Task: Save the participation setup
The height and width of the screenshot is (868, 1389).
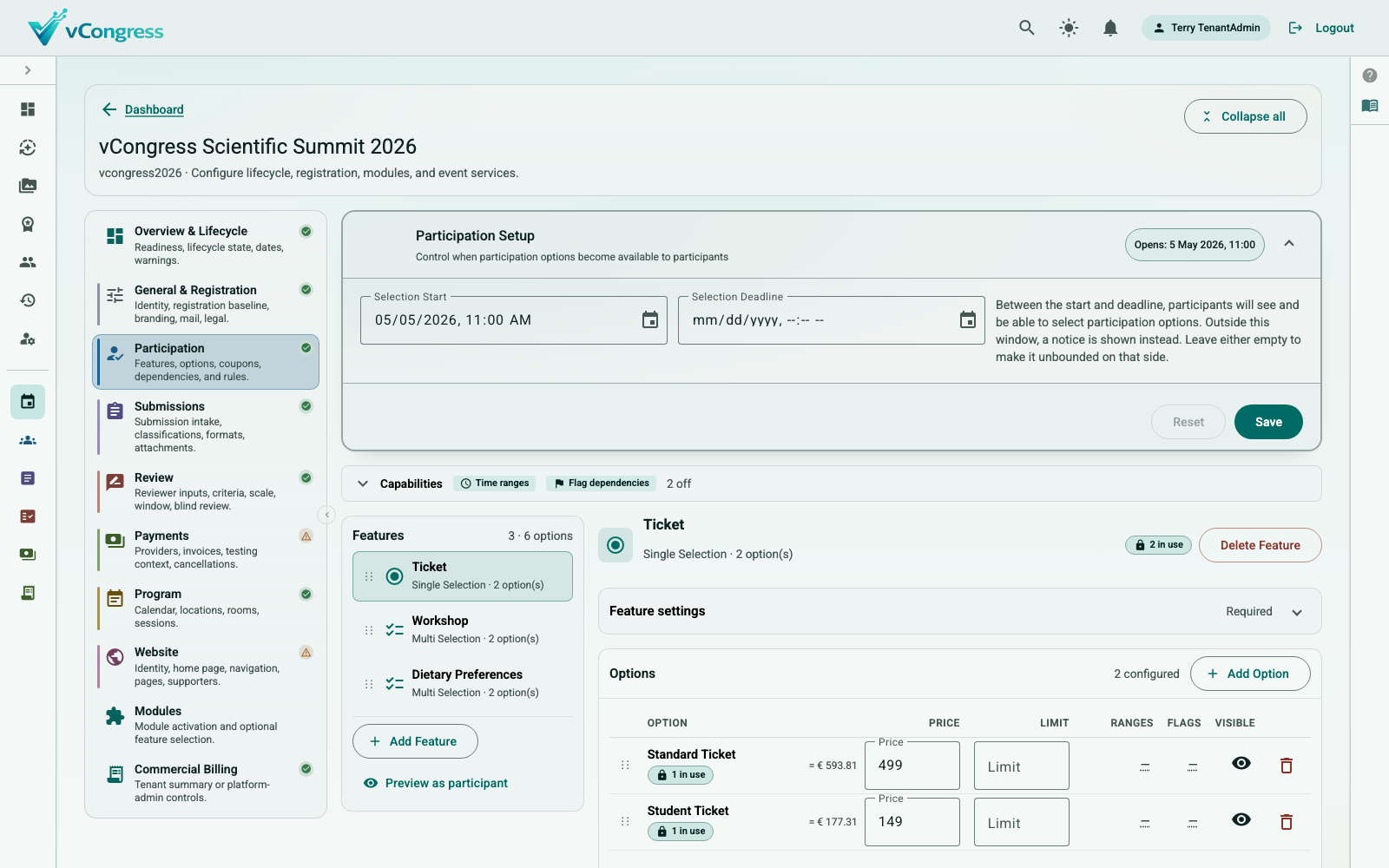Action: click(1268, 422)
